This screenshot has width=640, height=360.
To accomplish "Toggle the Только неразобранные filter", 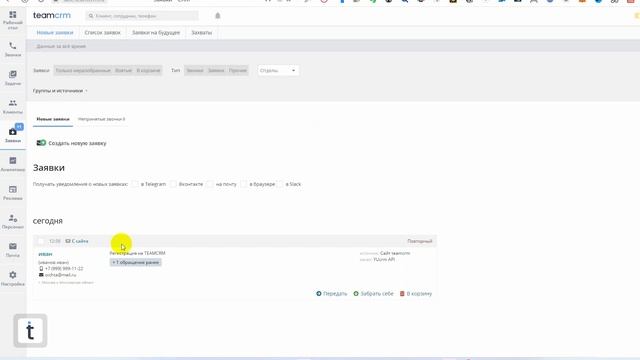I will 83,70.
